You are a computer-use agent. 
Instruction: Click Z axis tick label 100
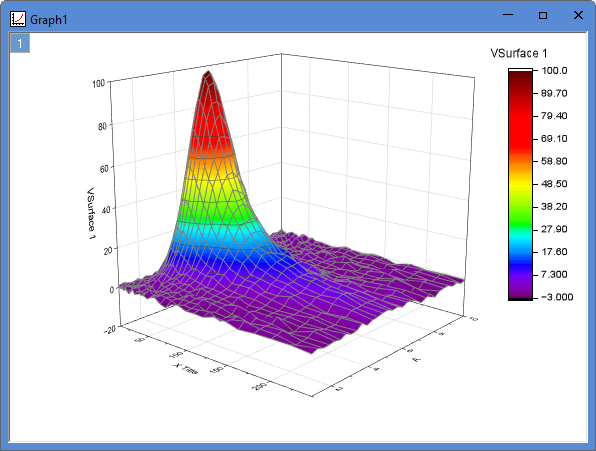click(x=98, y=83)
